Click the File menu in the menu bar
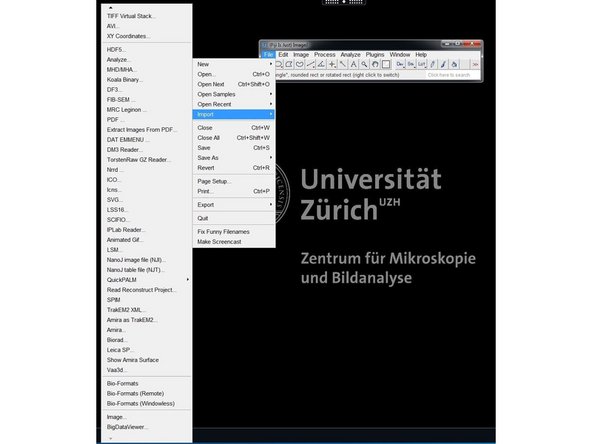 coord(268,55)
